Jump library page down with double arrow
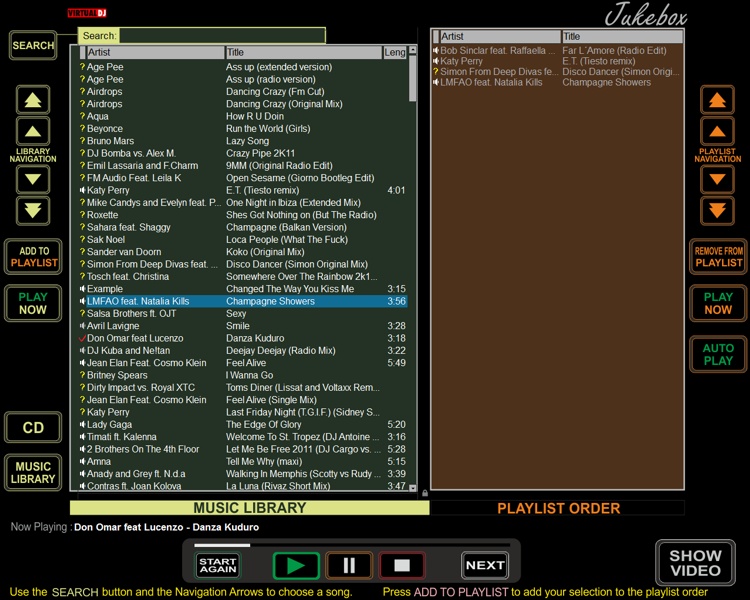The image size is (750, 600). tap(33, 211)
